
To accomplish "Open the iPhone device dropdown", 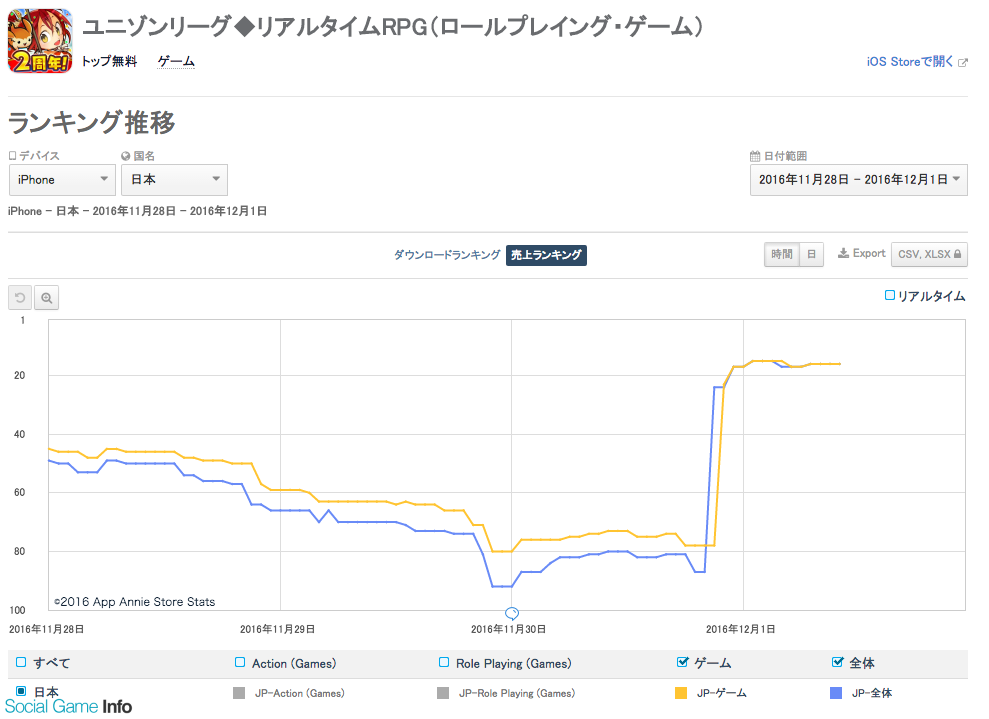I will 62,180.
